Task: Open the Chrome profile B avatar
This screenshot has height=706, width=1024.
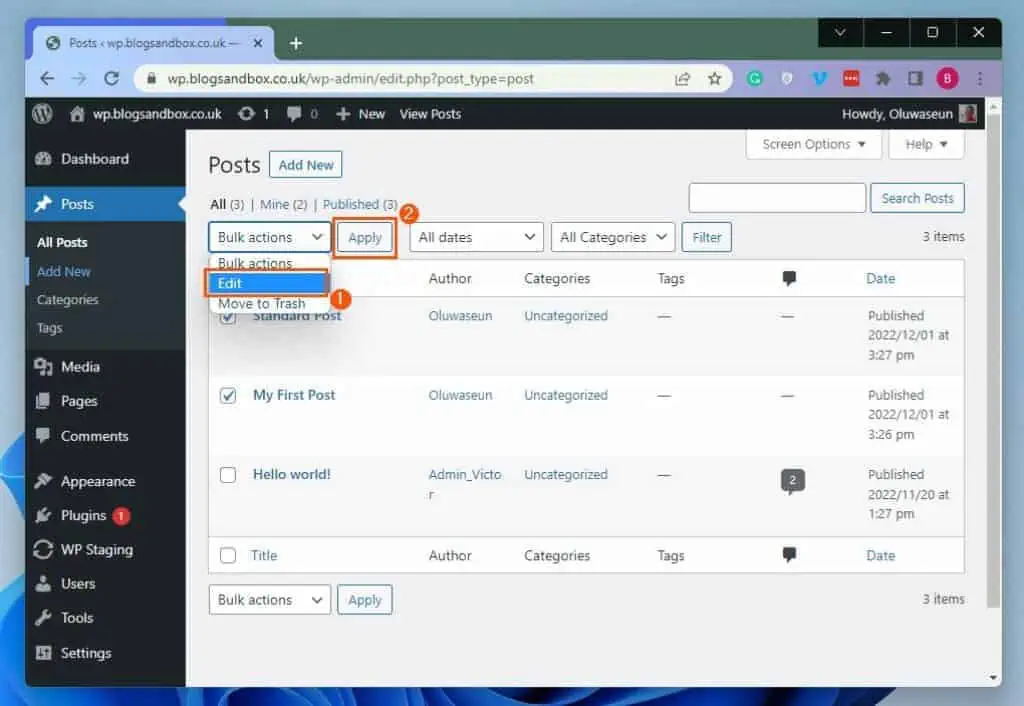Action: tap(947, 79)
